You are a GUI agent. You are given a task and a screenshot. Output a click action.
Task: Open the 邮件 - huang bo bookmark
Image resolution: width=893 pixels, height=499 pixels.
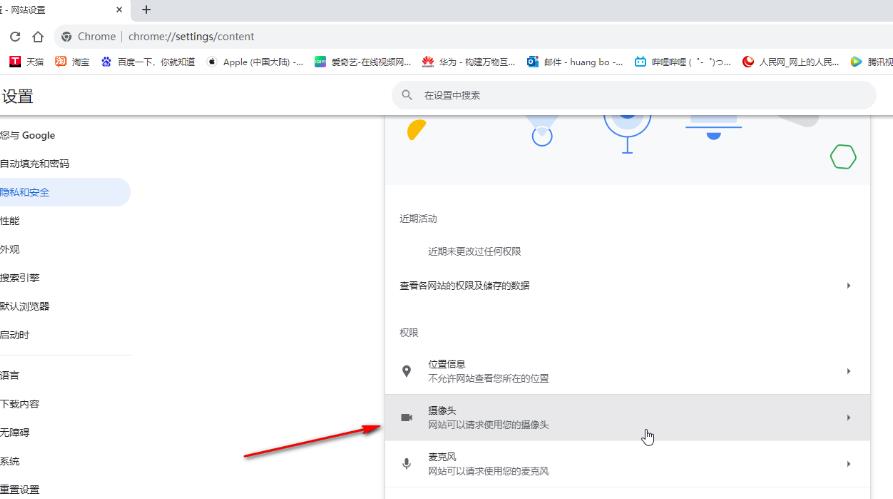point(575,62)
